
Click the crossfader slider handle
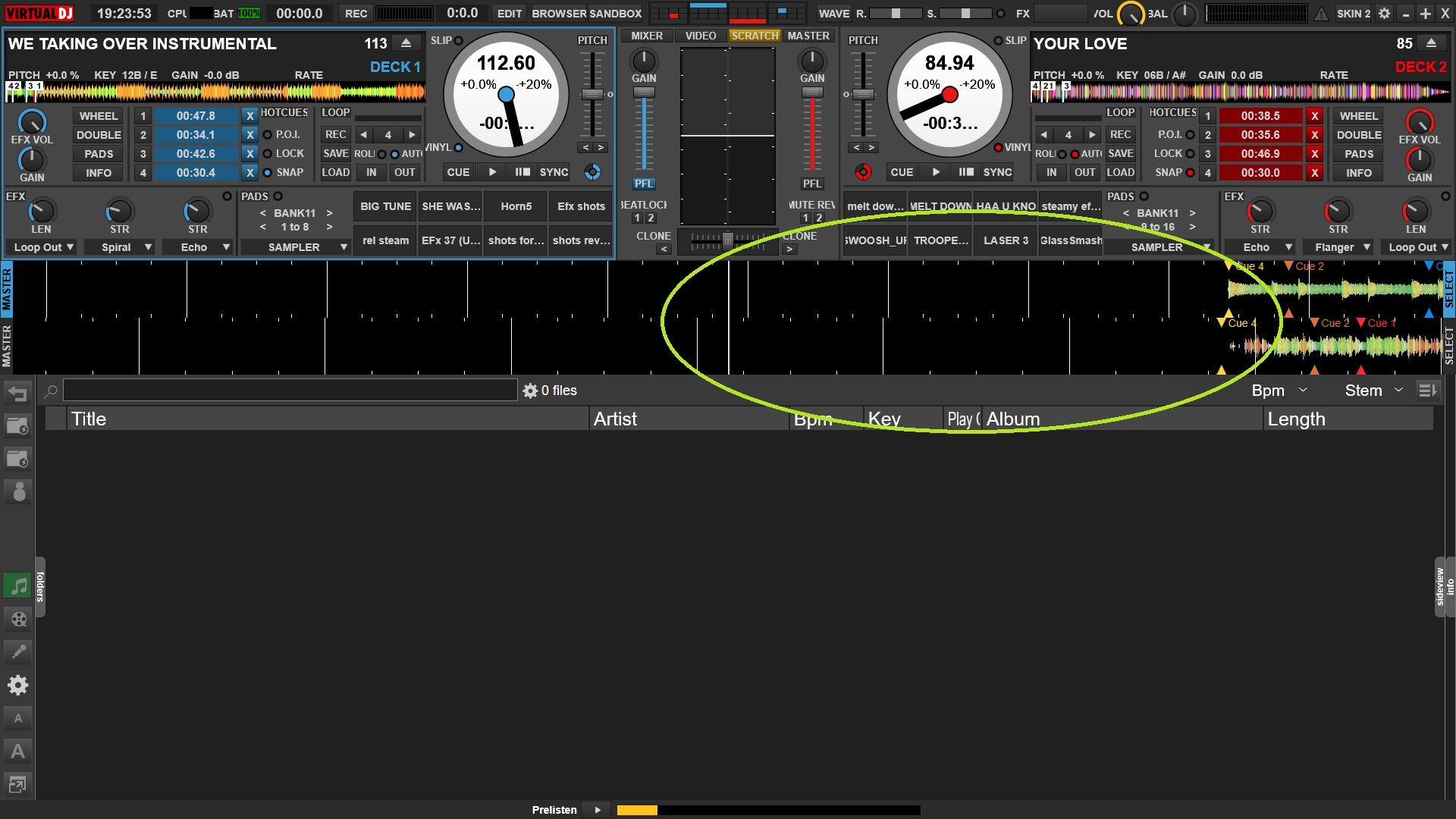(727, 240)
